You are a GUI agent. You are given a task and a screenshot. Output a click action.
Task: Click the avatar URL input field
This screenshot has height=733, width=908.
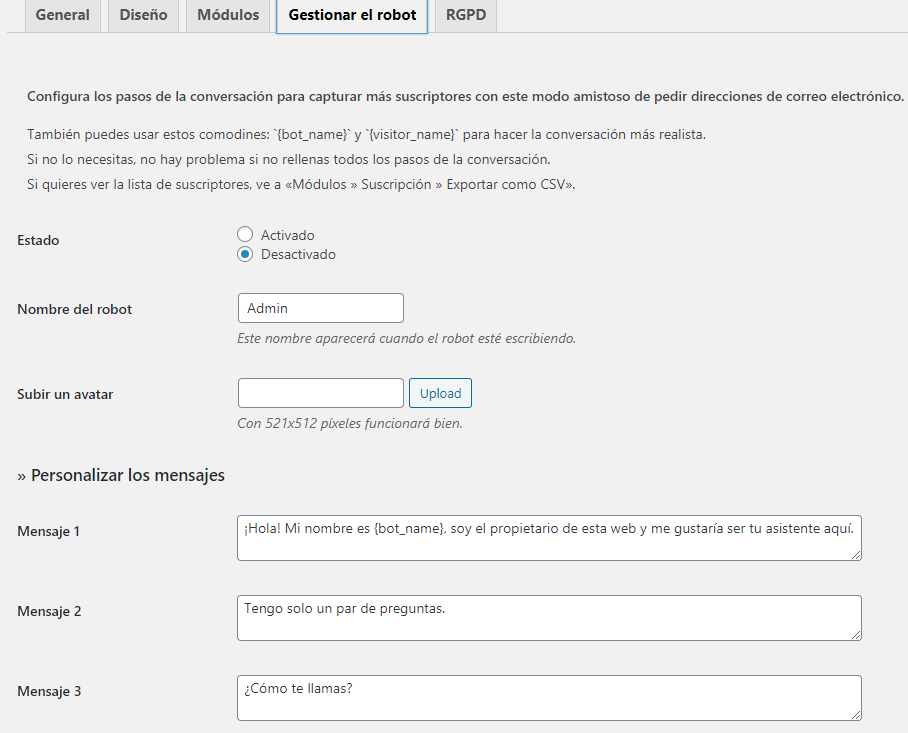[321, 393]
